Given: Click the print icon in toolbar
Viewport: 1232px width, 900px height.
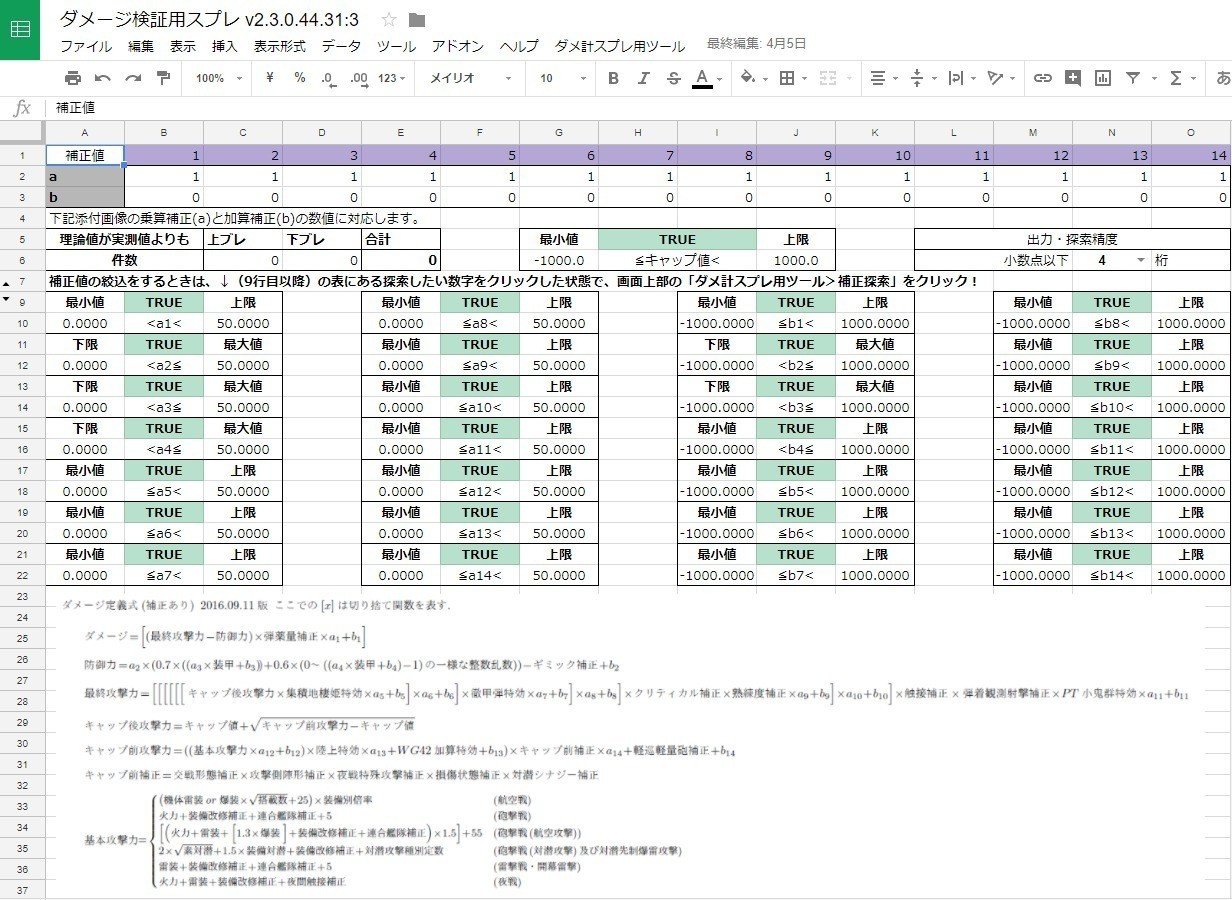Looking at the screenshot, I should (x=72, y=78).
